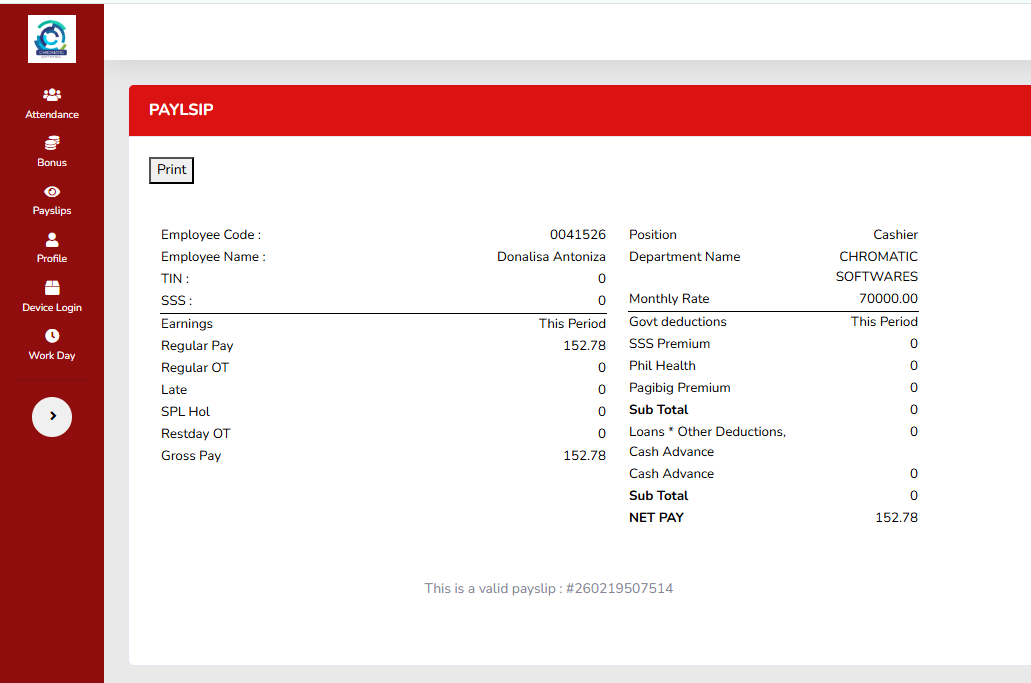Print the payslip
1031x683 pixels.
pyautogui.click(x=172, y=170)
